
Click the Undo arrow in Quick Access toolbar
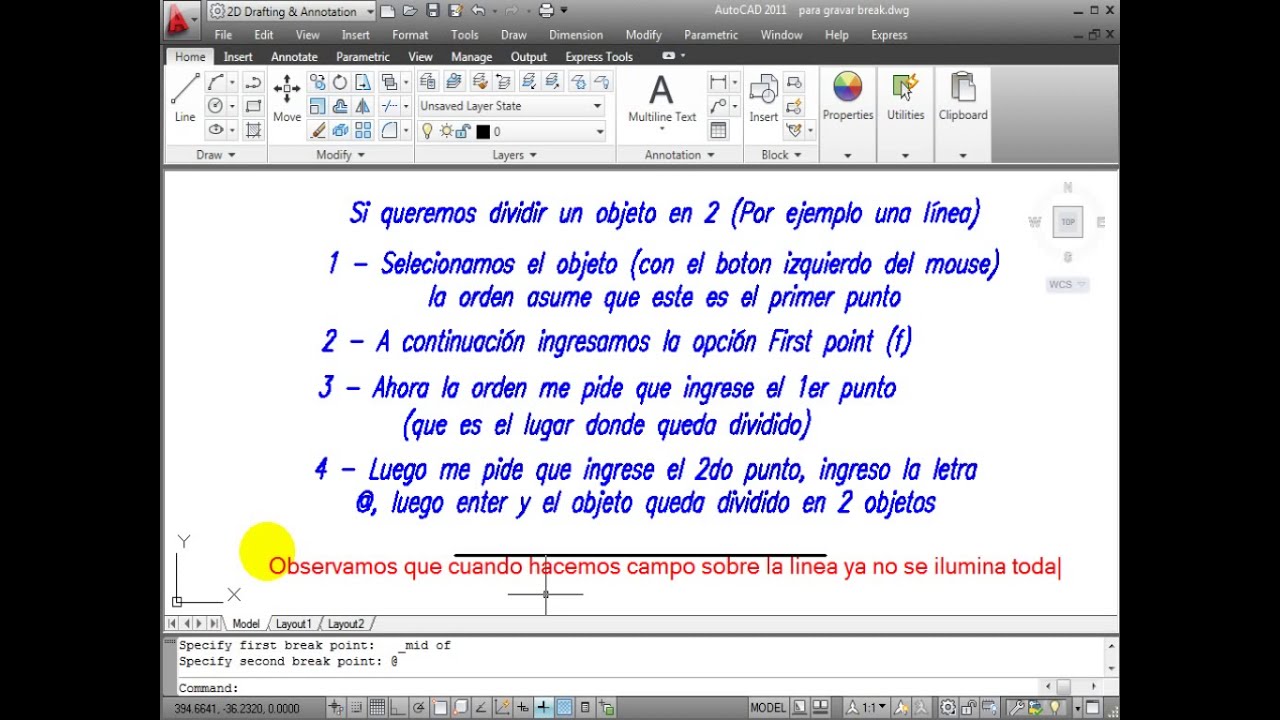coord(477,11)
